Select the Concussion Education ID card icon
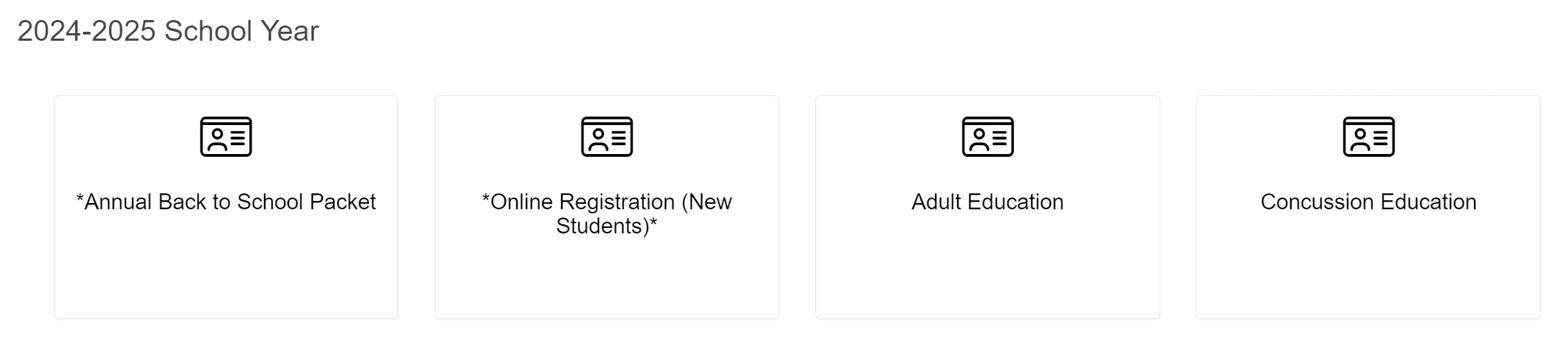The image size is (1568, 355). point(1368,137)
